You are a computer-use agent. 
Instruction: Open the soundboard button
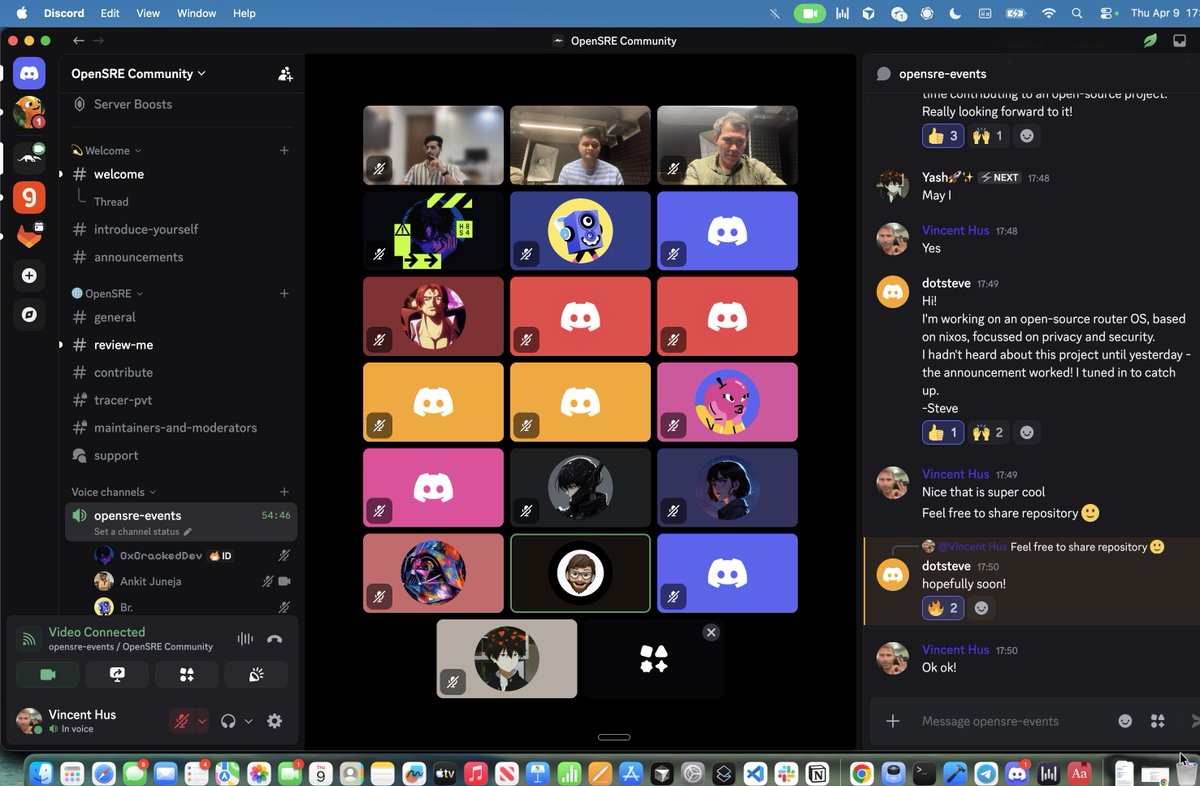click(x=256, y=675)
